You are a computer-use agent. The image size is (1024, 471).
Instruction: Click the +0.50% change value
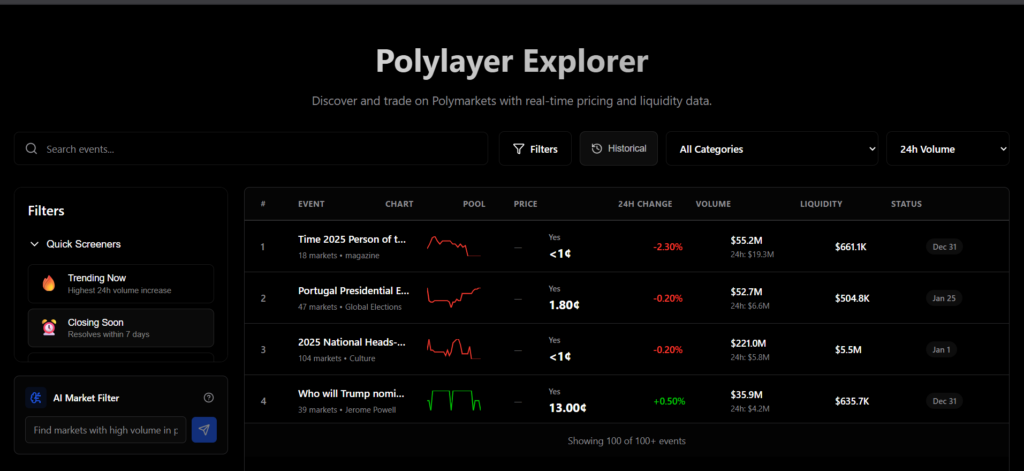[669, 401]
